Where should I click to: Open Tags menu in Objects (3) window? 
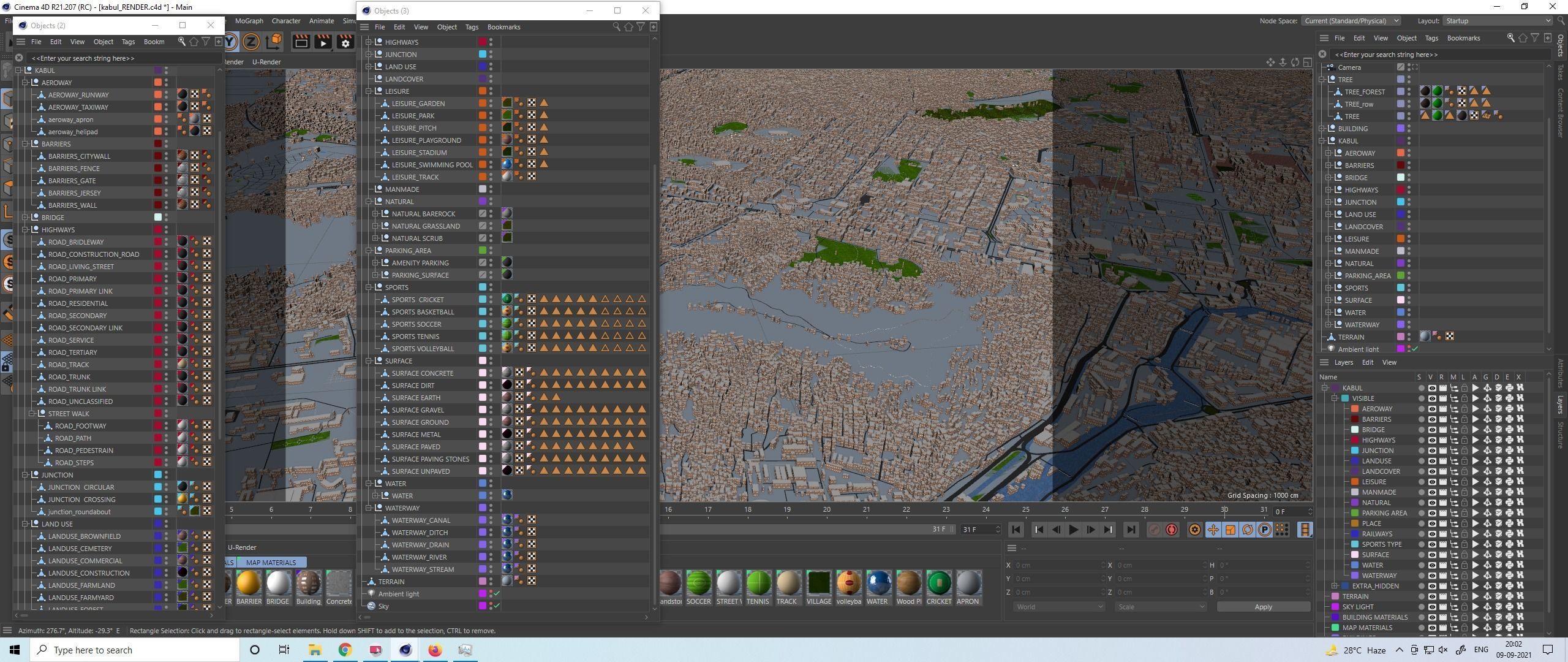(472, 27)
